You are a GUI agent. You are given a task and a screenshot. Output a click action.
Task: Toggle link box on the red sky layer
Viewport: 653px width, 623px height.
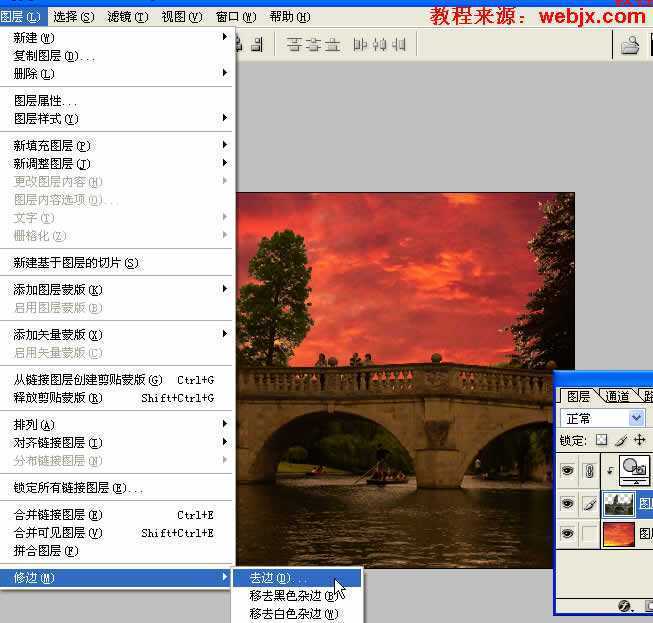pos(589,534)
